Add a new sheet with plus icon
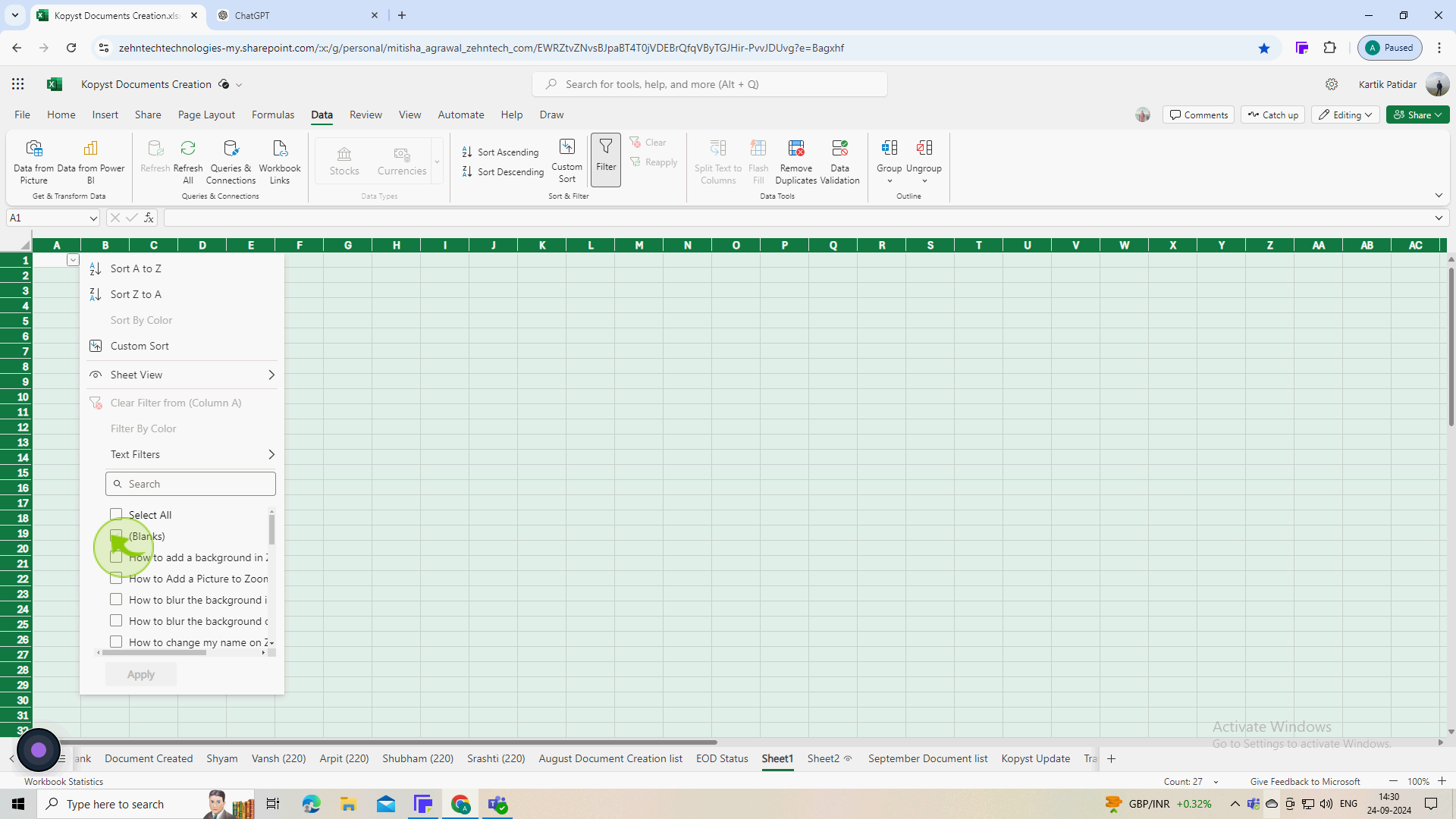 [x=1111, y=758]
